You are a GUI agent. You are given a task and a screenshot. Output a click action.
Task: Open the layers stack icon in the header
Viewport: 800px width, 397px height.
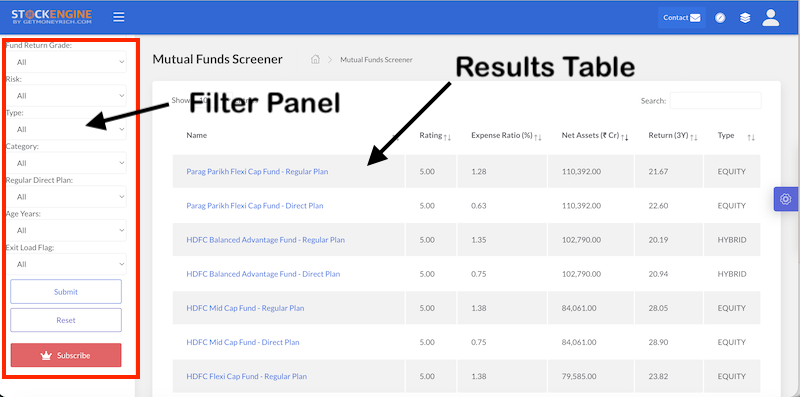coord(745,18)
